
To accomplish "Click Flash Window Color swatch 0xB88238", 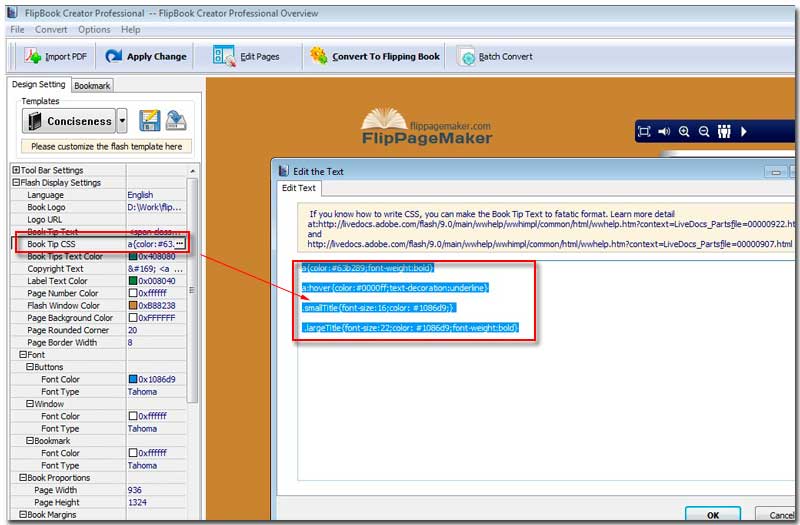I will [133, 305].
